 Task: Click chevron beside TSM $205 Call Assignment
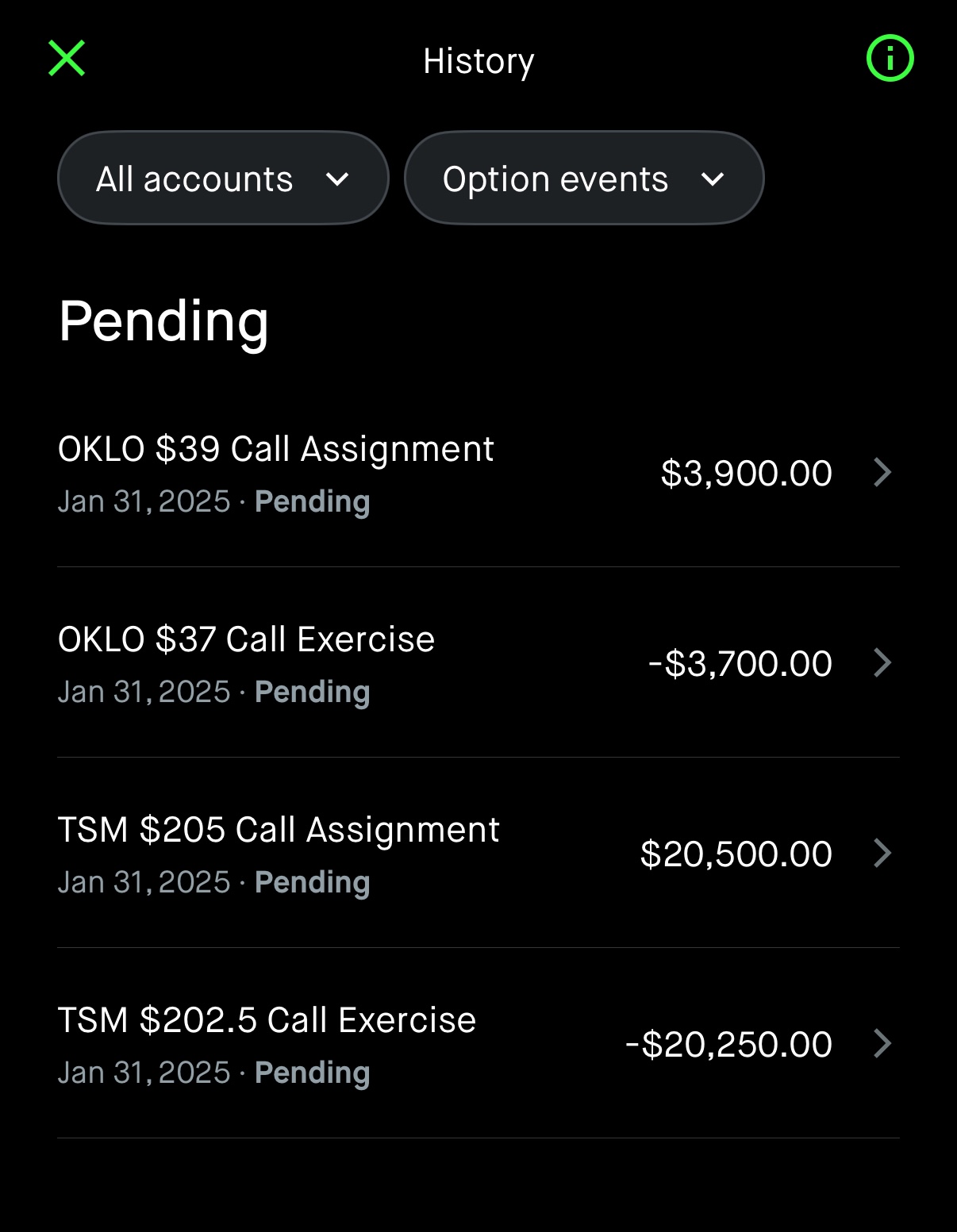(x=882, y=854)
